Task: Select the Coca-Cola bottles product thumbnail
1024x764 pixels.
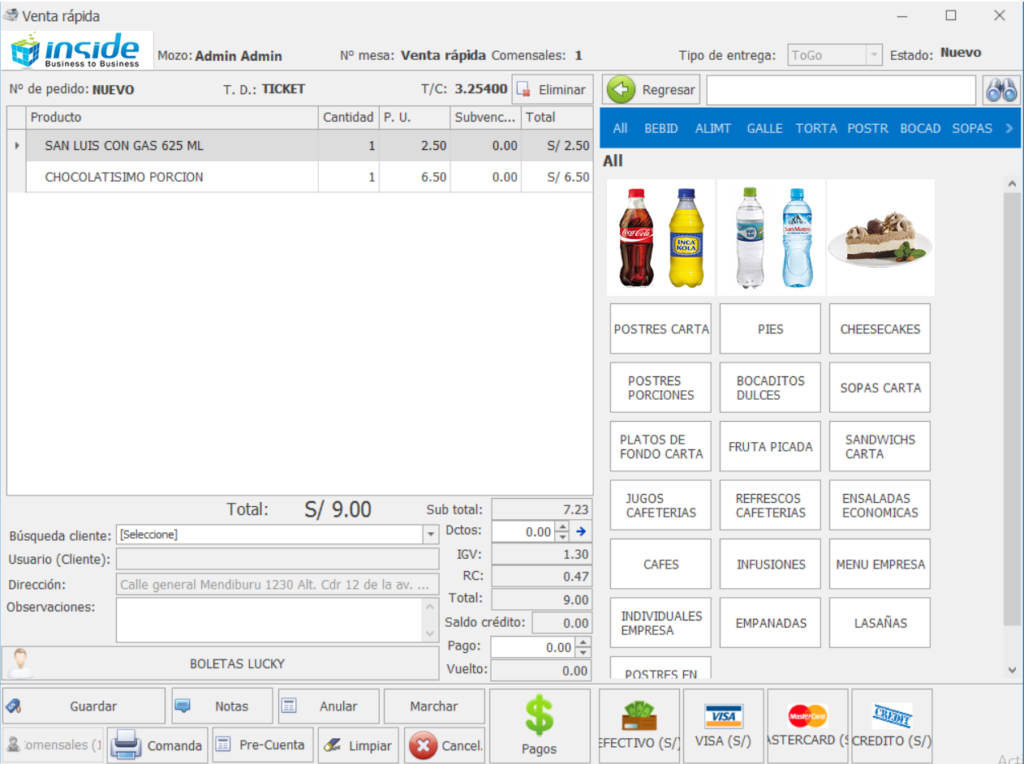Action: [660, 237]
